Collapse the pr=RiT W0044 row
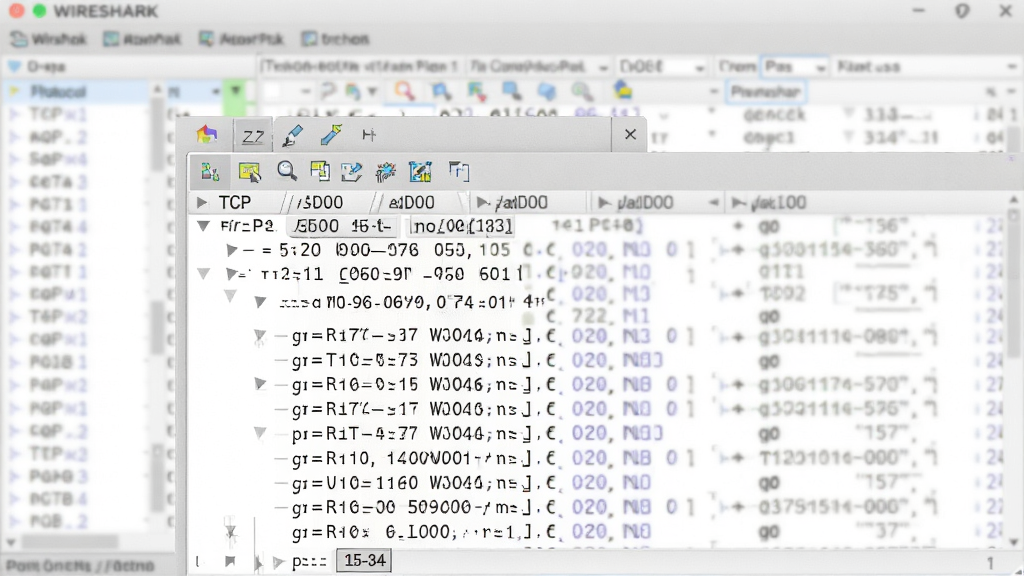 (260, 433)
